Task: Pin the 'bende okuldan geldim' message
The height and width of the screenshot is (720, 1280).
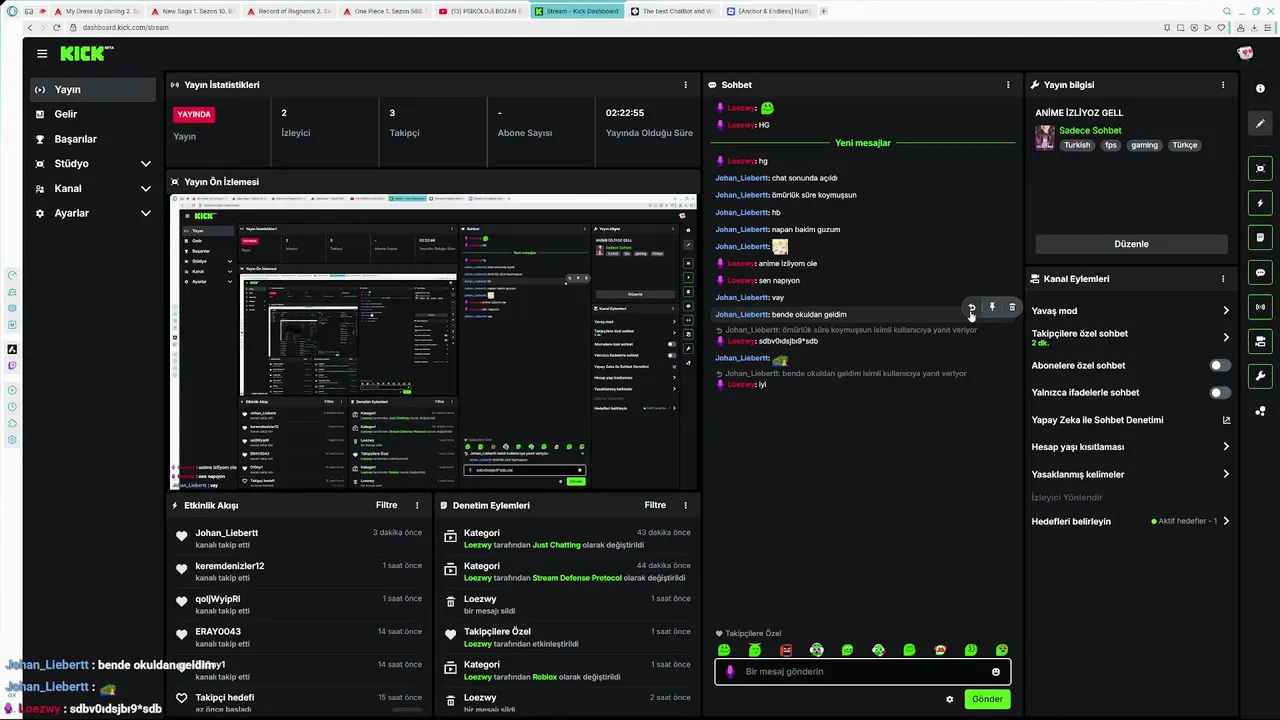Action: point(992,308)
